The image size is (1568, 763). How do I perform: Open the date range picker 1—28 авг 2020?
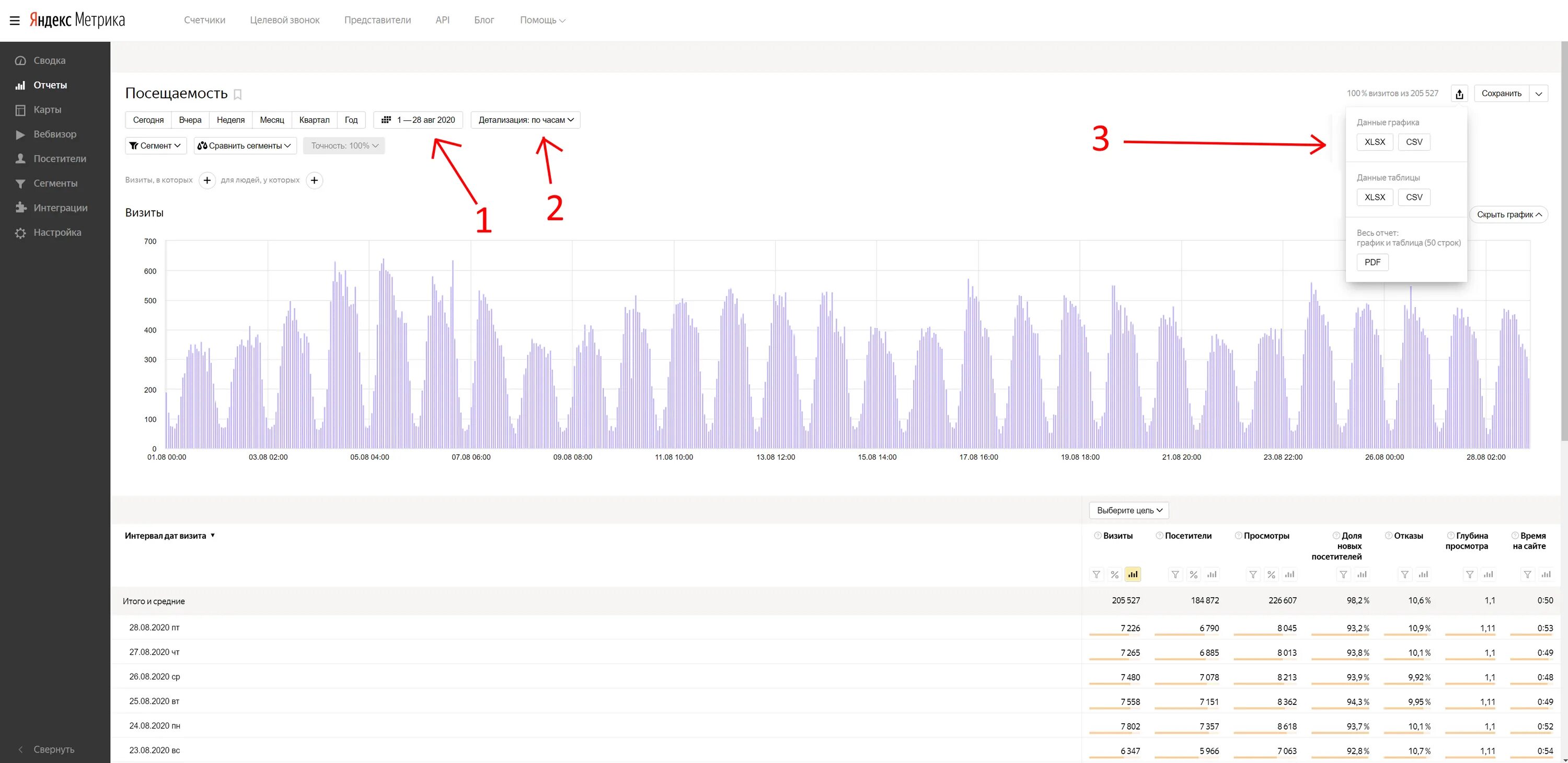(418, 120)
